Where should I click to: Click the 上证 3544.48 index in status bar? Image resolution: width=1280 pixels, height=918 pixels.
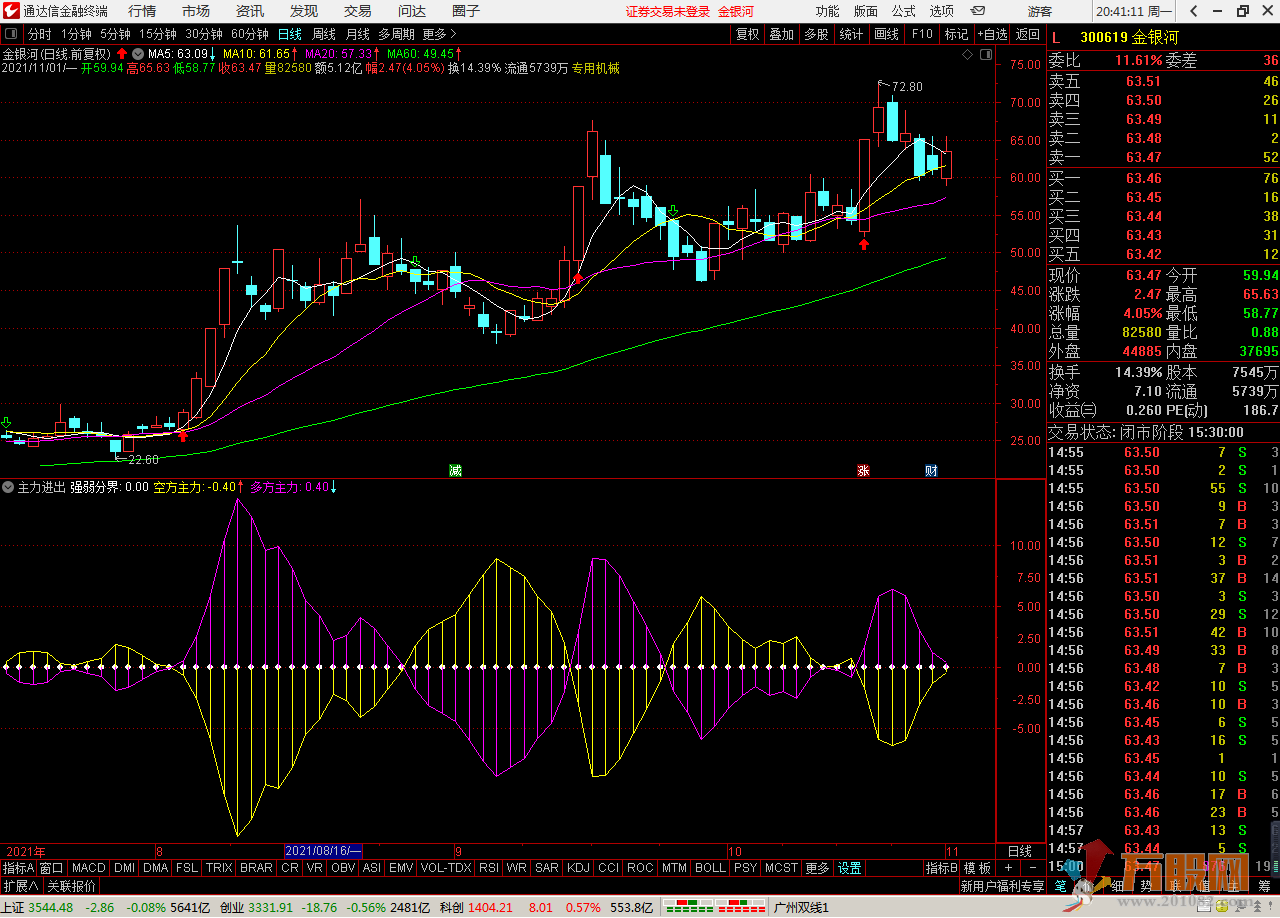(x=38, y=908)
